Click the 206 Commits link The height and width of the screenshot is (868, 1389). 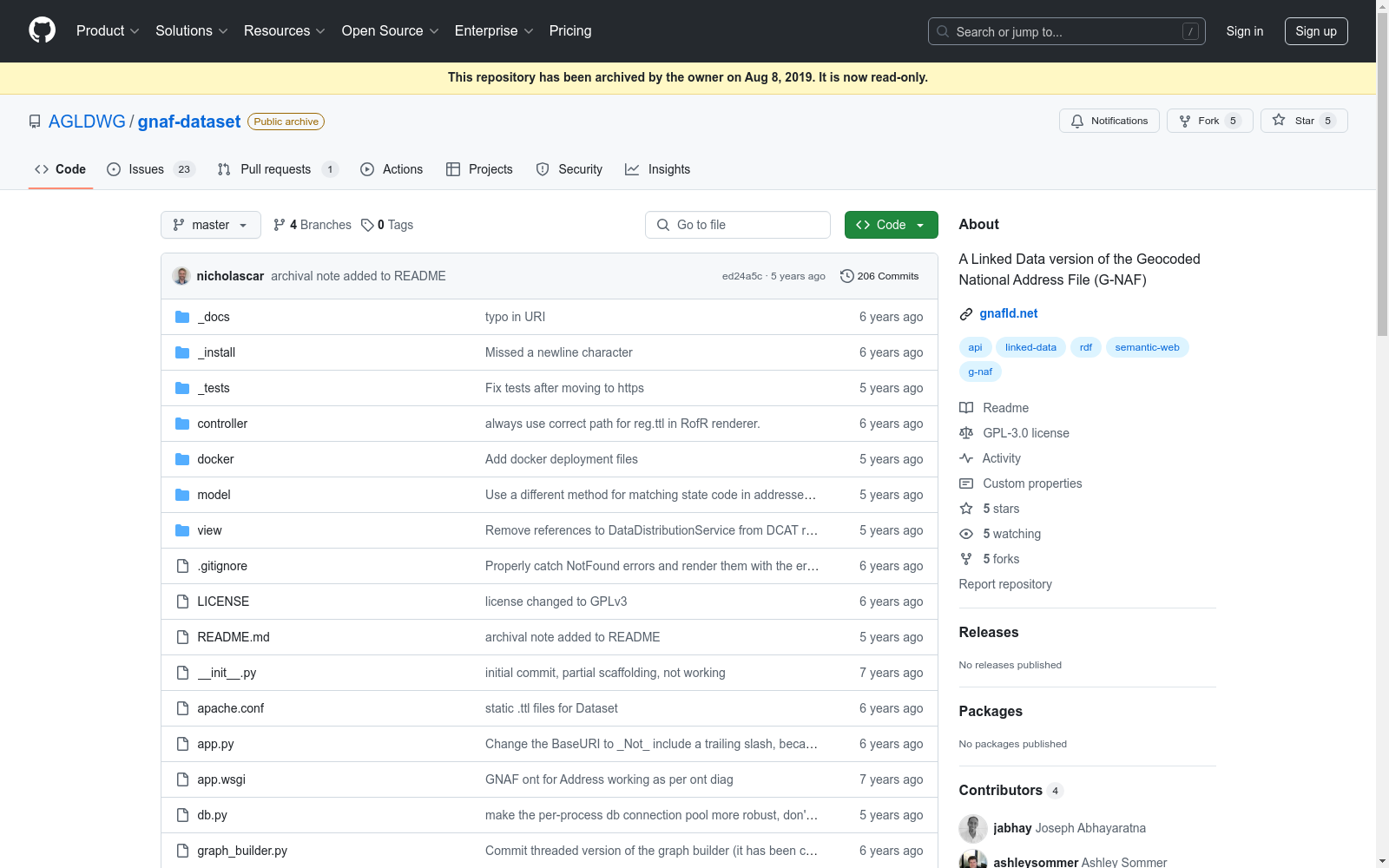[x=879, y=276]
